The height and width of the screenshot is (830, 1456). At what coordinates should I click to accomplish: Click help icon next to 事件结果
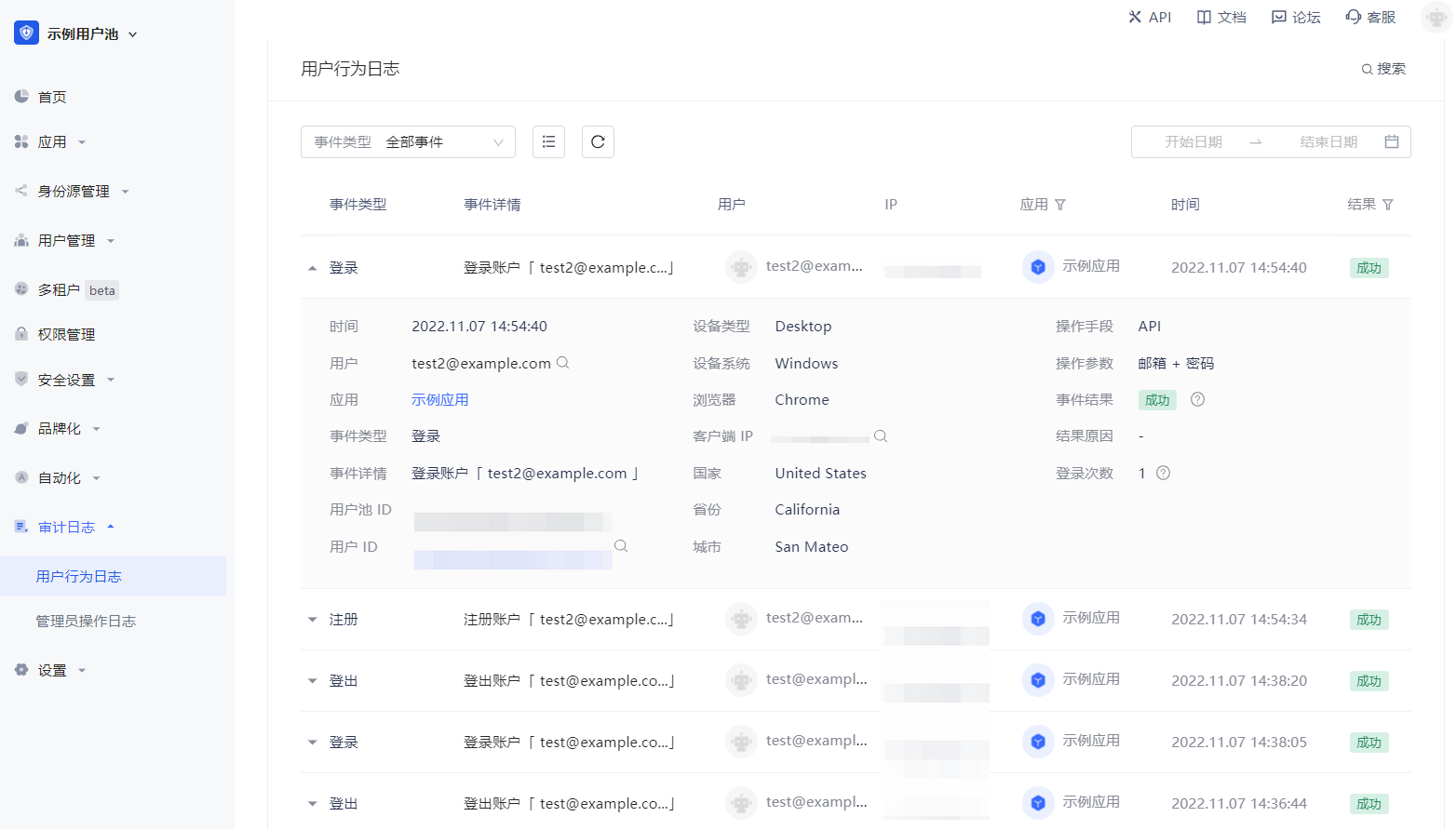[x=1198, y=399]
